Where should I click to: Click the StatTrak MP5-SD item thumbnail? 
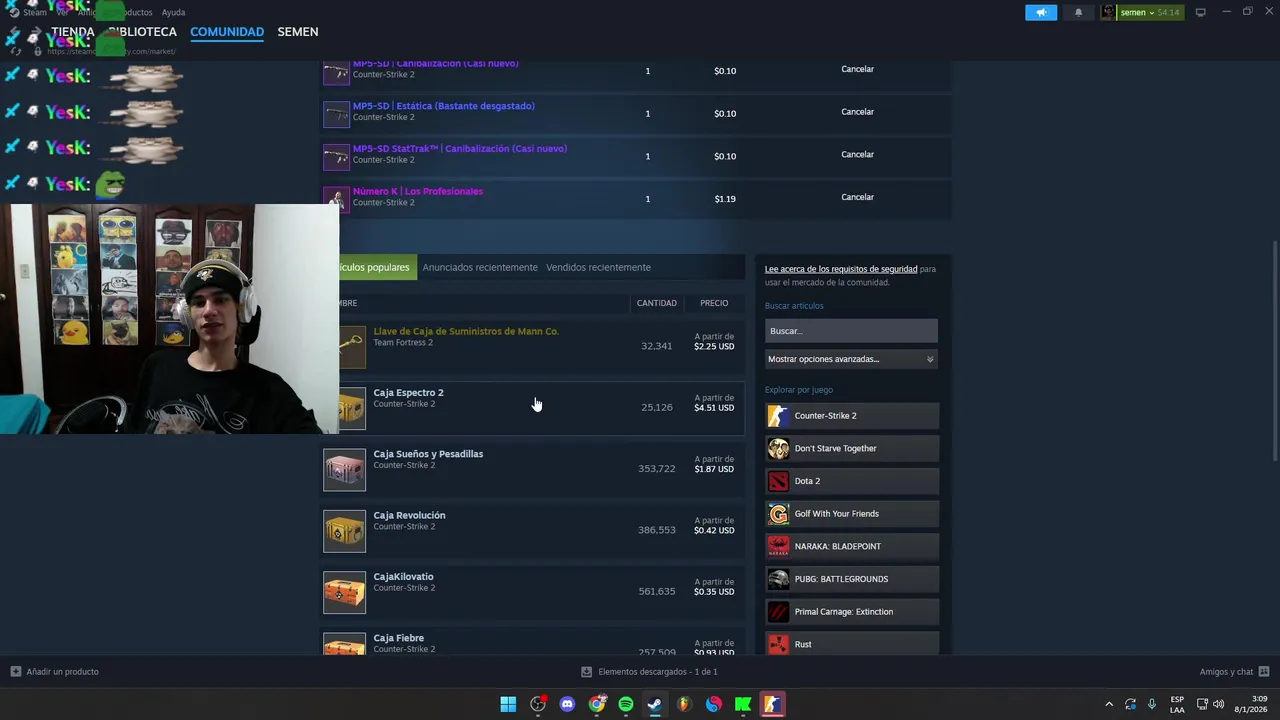point(336,157)
